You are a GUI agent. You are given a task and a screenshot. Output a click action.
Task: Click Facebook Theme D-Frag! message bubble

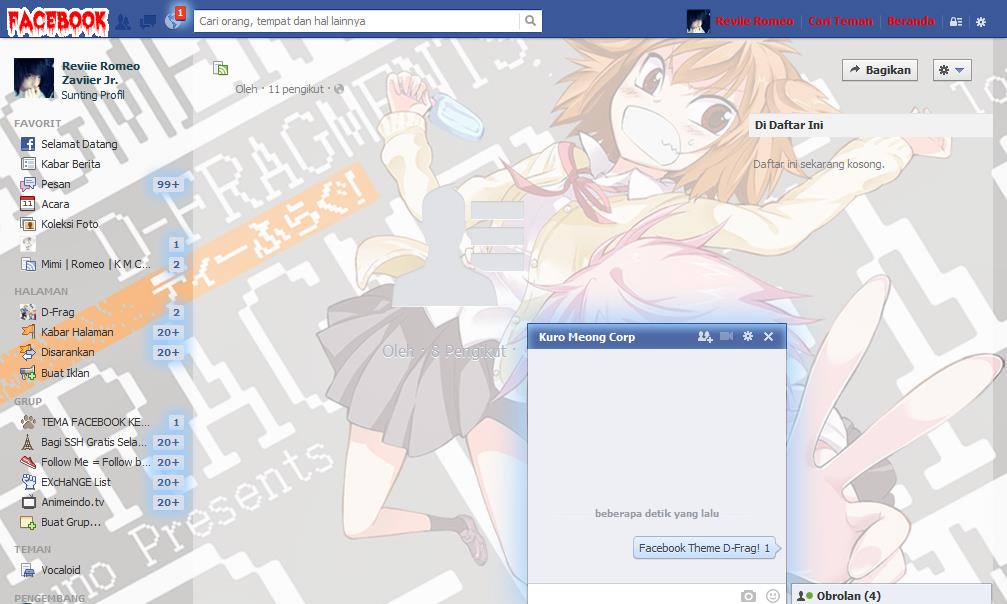pos(705,548)
